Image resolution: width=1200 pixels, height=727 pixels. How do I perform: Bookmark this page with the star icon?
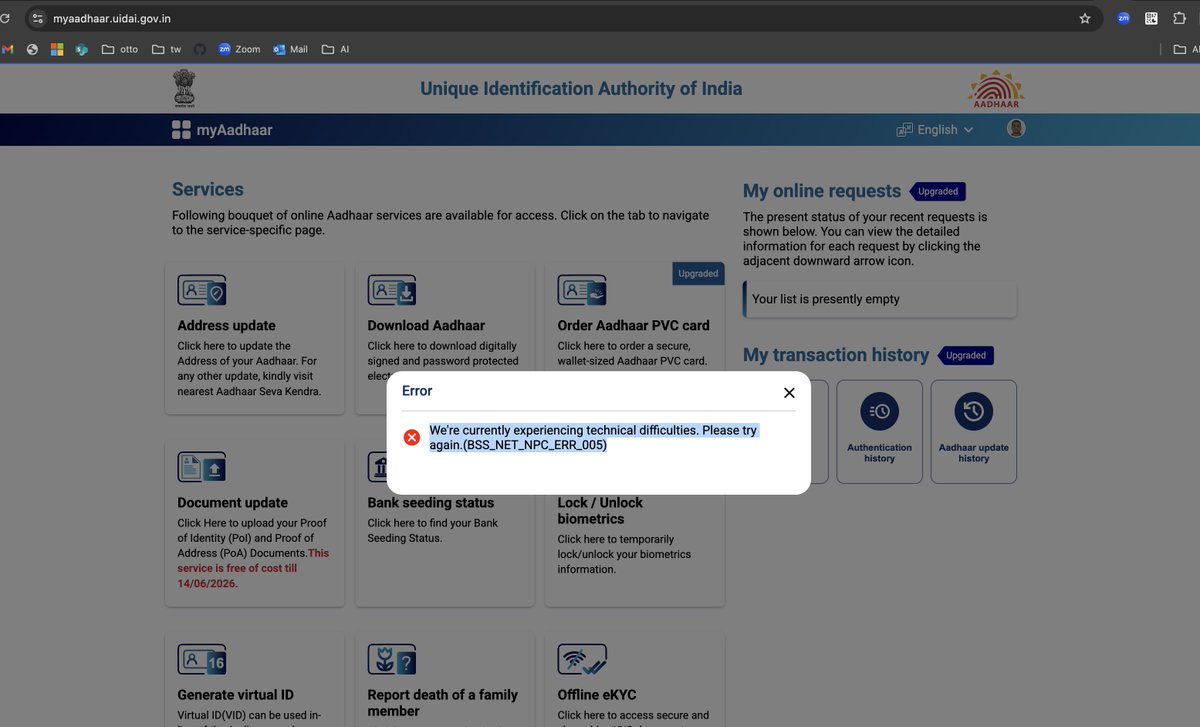[1085, 18]
